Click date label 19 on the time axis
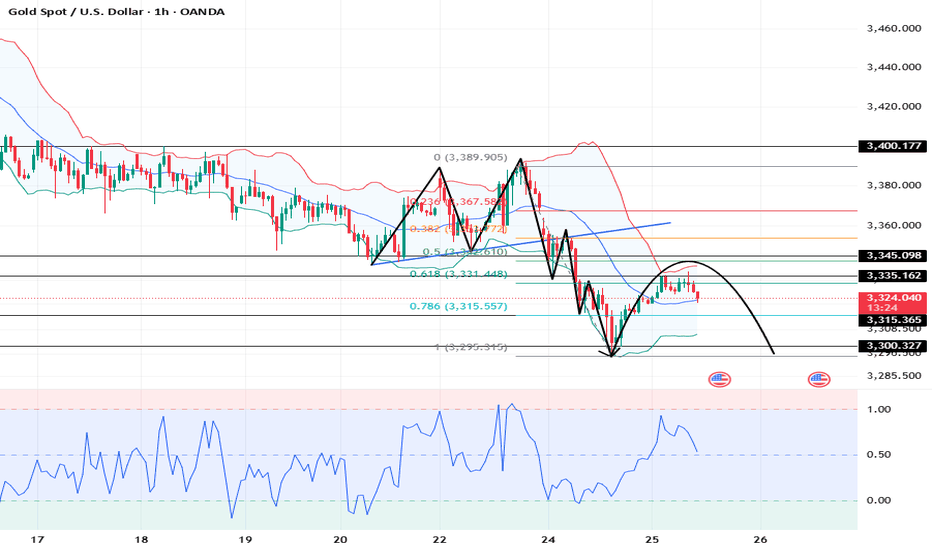 tap(245, 540)
